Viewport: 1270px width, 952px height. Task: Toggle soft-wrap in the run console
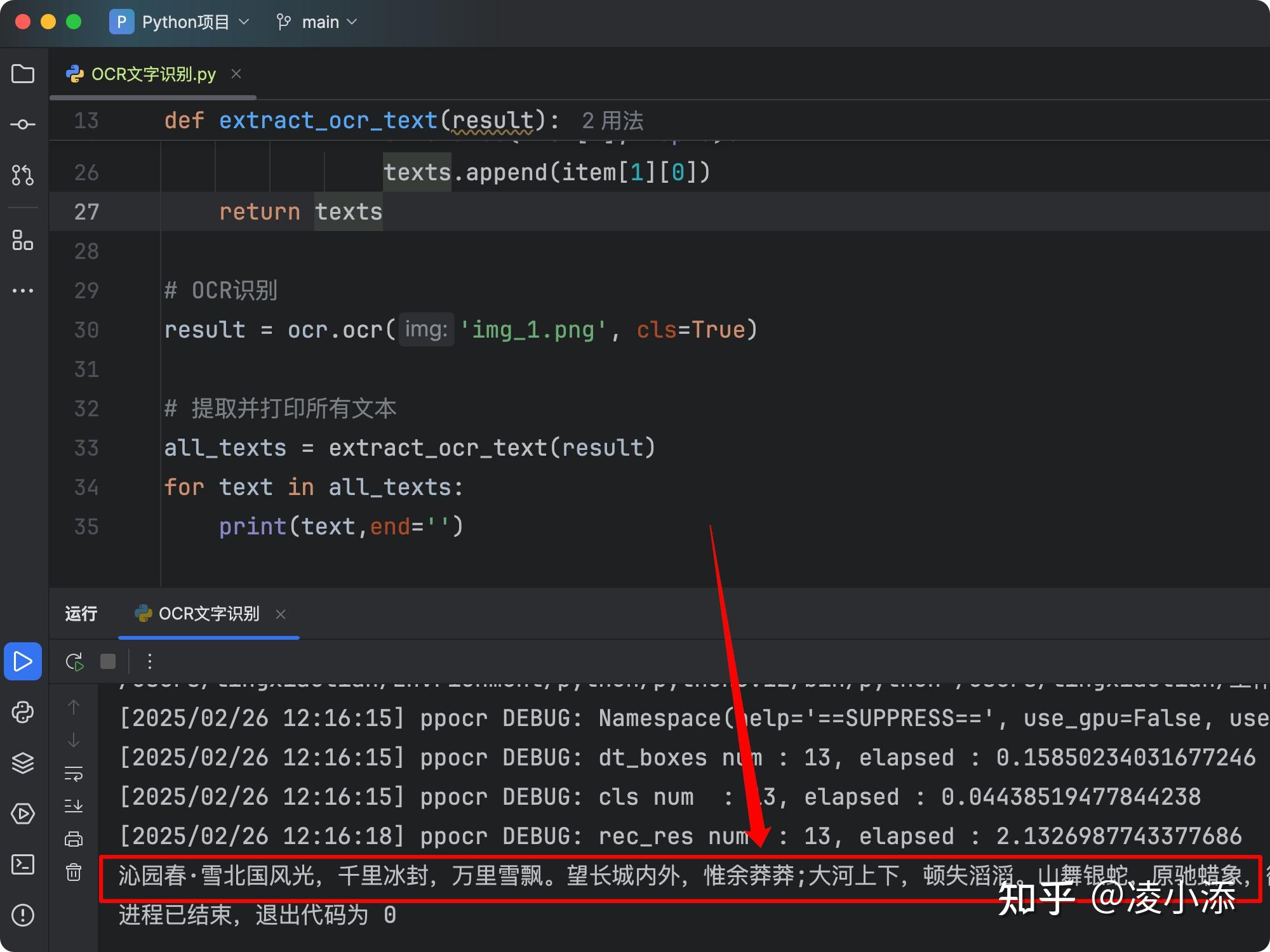pos(74,773)
